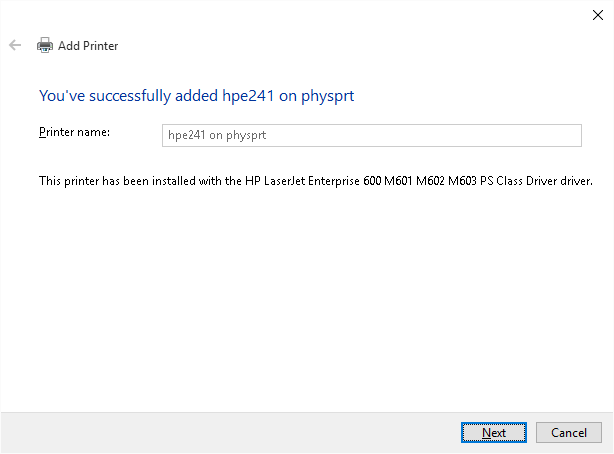This screenshot has width=614, height=454.
Task: Click the "Add Printer" window title text
Action: (88, 46)
